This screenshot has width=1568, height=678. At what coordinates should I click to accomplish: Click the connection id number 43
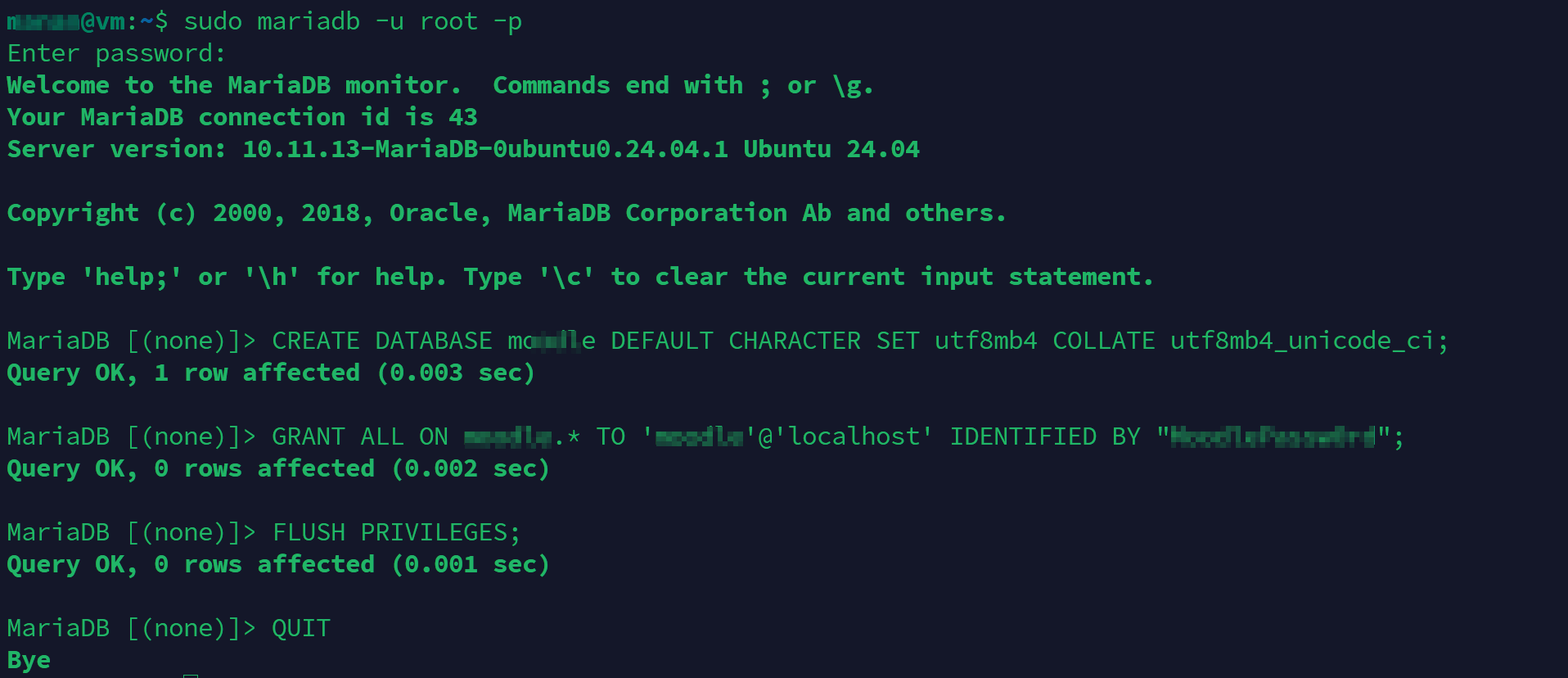coord(462,117)
